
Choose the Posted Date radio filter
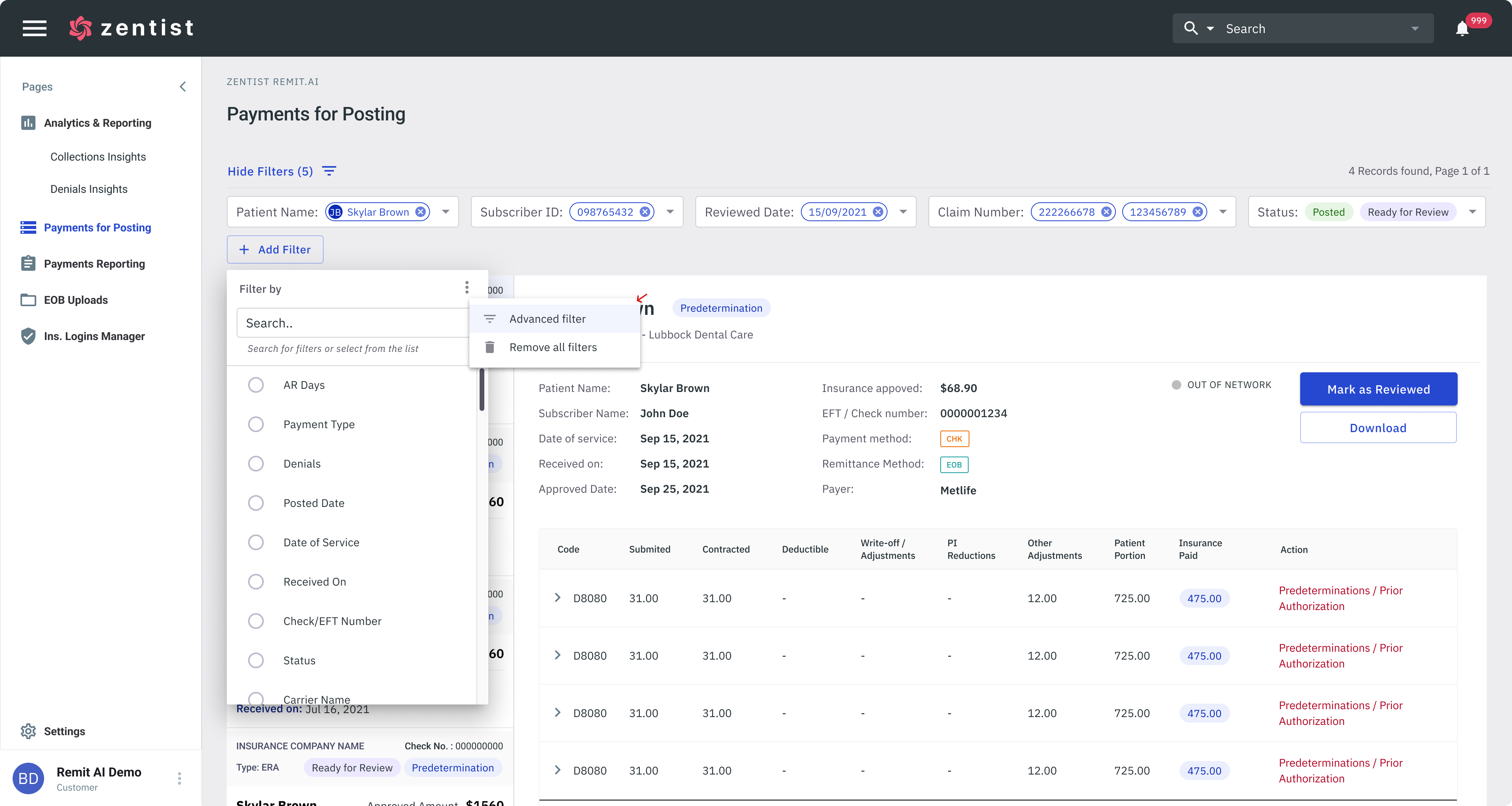tap(256, 503)
